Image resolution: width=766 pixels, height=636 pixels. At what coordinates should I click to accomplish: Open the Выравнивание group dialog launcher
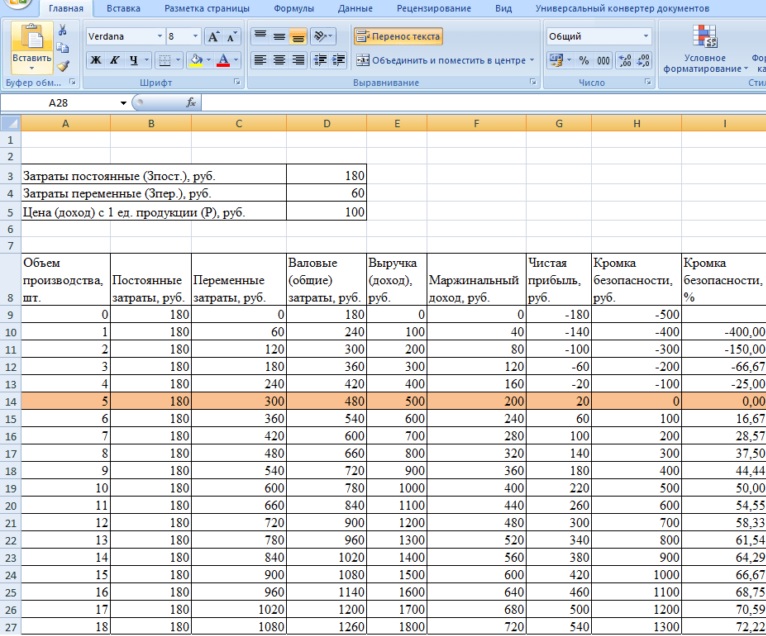click(x=533, y=82)
